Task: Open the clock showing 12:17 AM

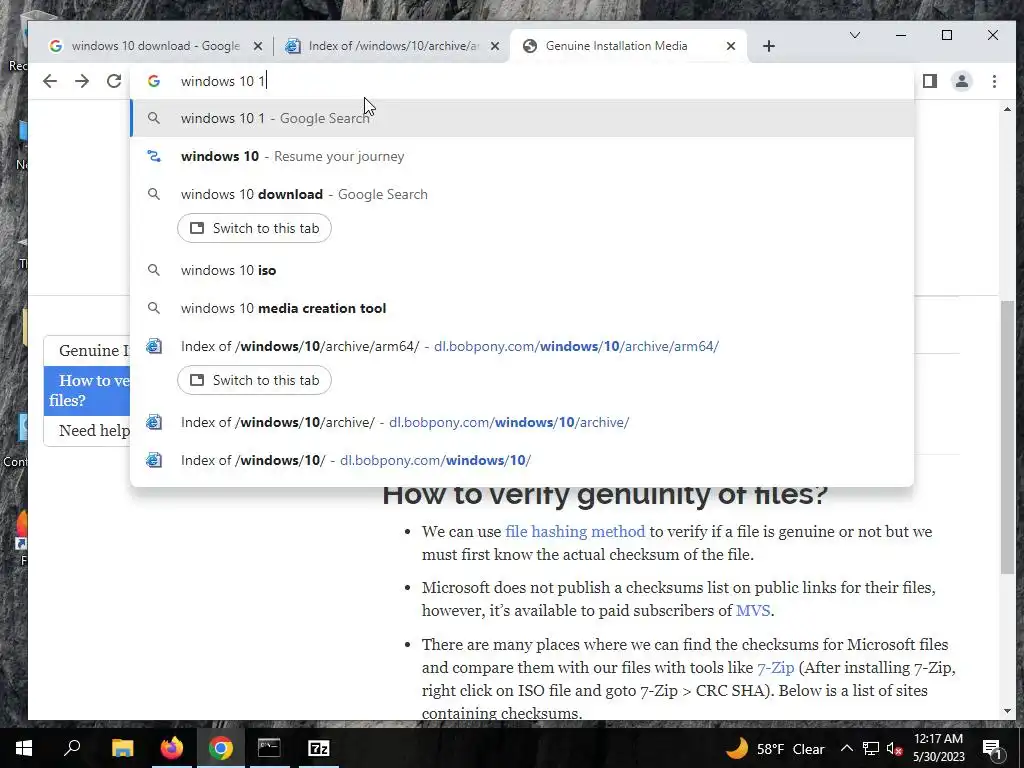Action: tap(938, 748)
